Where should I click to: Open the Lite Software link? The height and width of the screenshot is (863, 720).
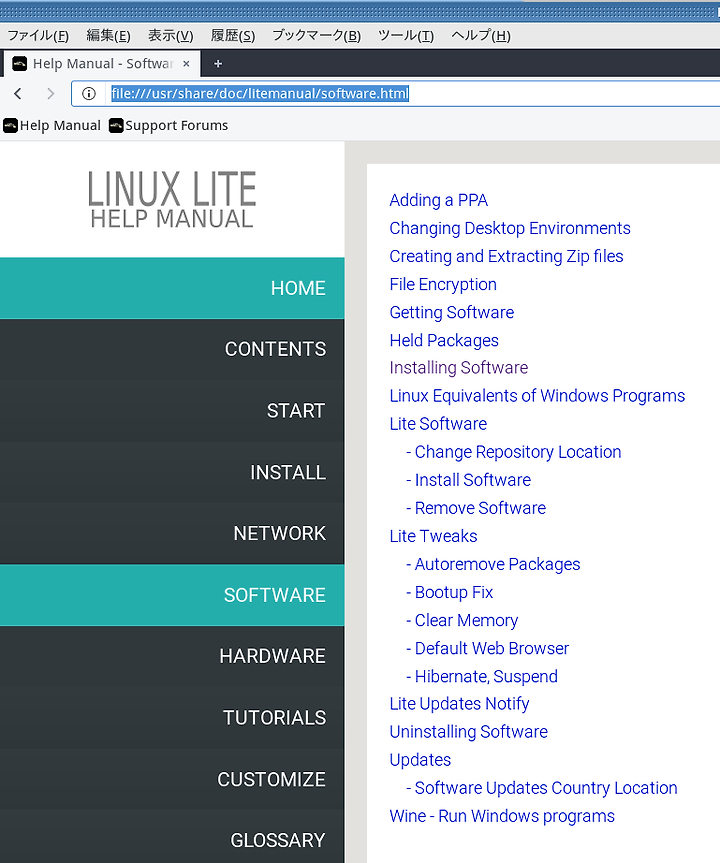pos(438,424)
